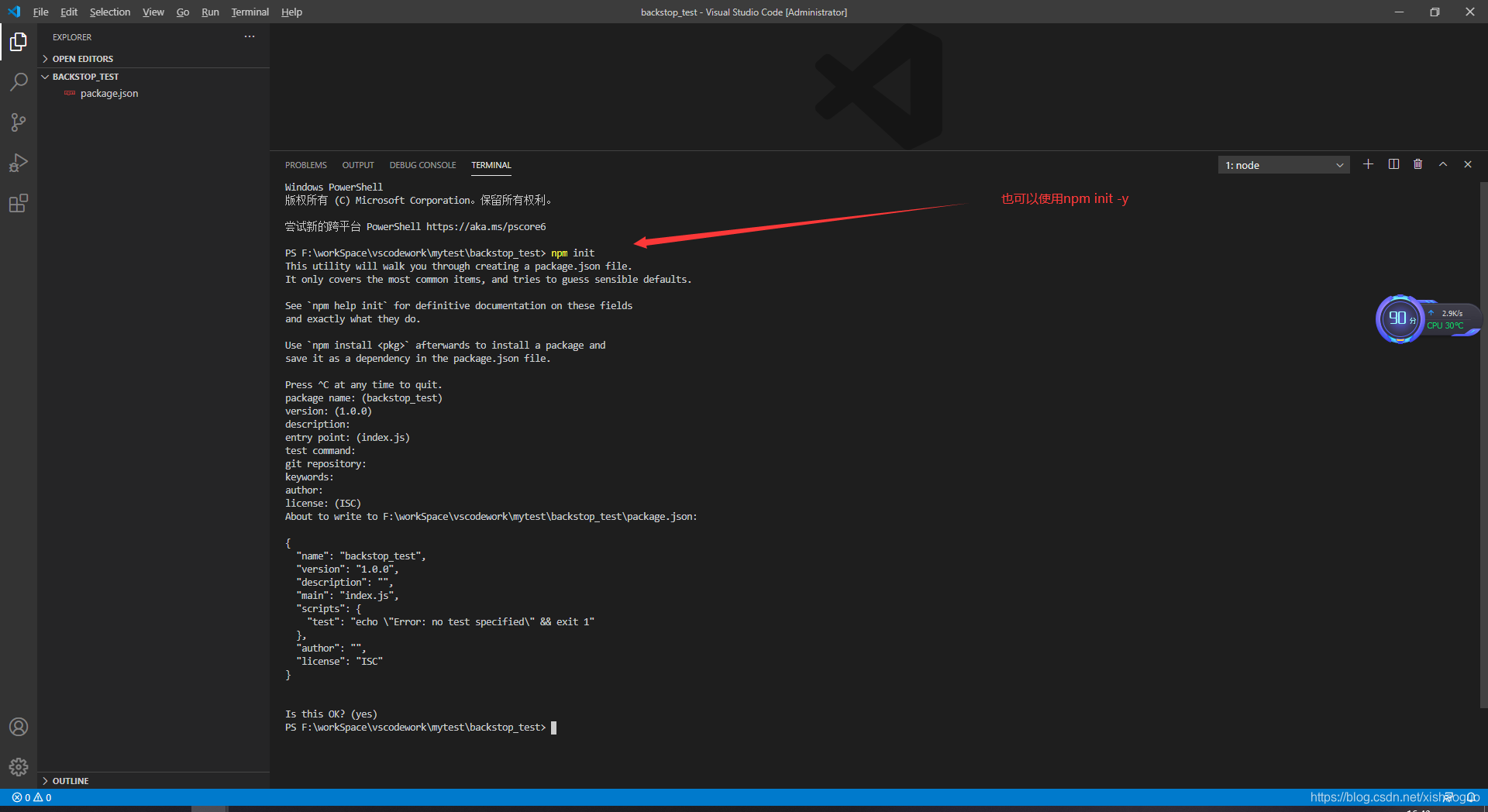Switch to the Debug Console tab
This screenshot has height=812, width=1488.
[422, 165]
